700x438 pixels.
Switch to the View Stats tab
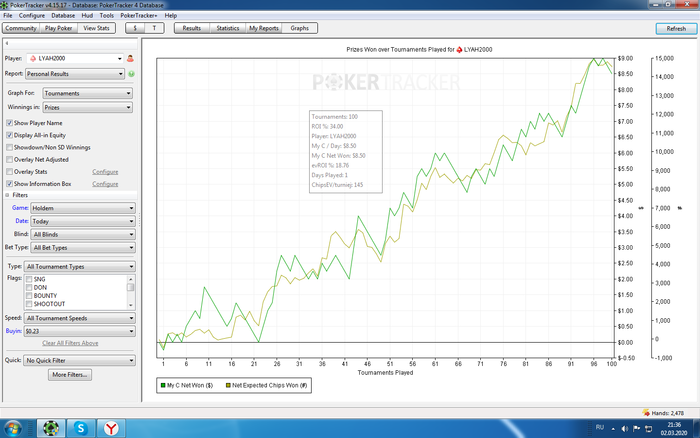96,28
